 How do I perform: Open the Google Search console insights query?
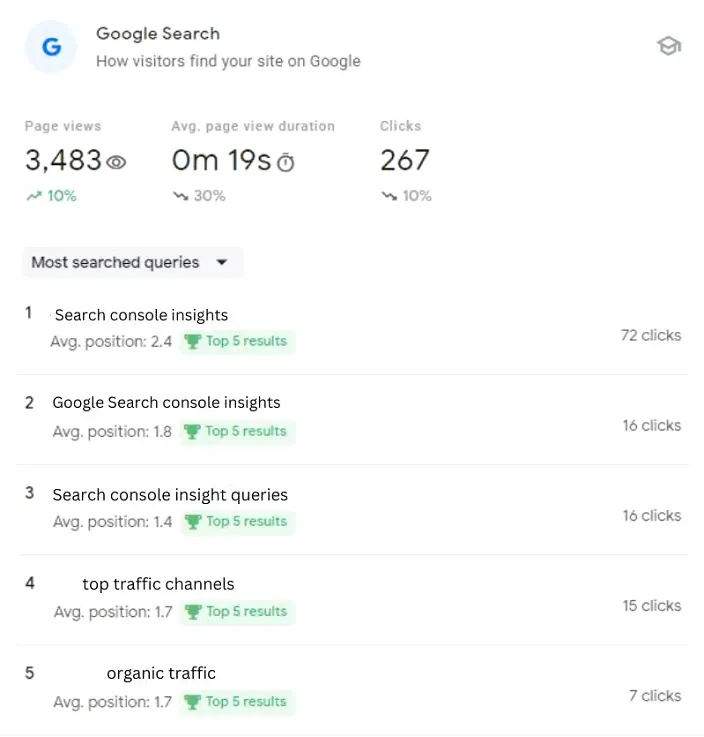[x=166, y=403]
